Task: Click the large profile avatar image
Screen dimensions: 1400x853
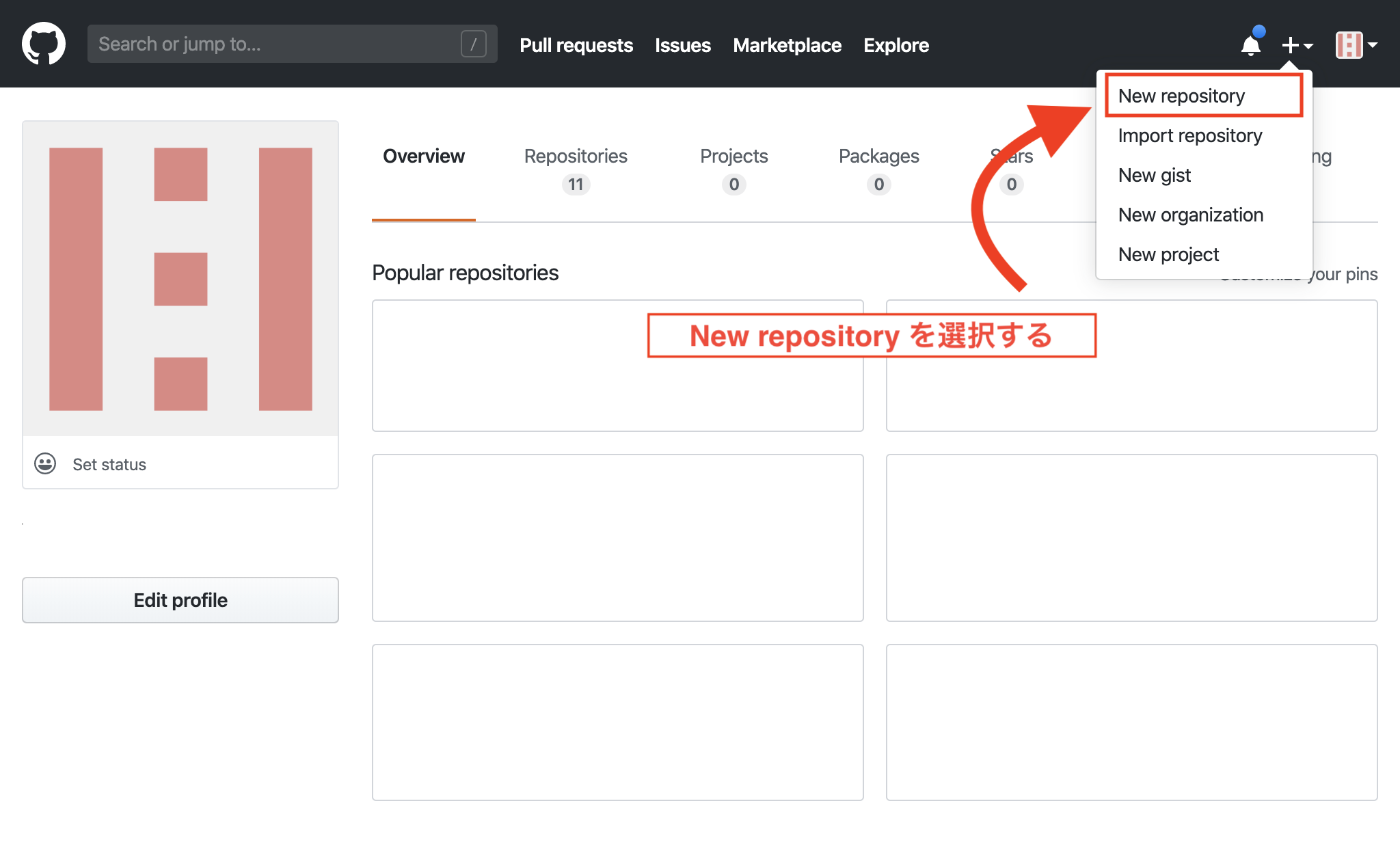Action: point(180,279)
